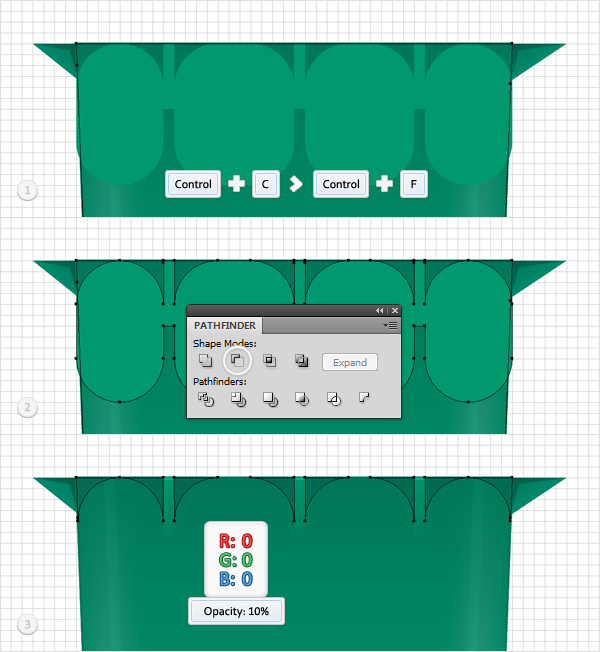Click the Divide pathfinder icon

tap(206, 399)
